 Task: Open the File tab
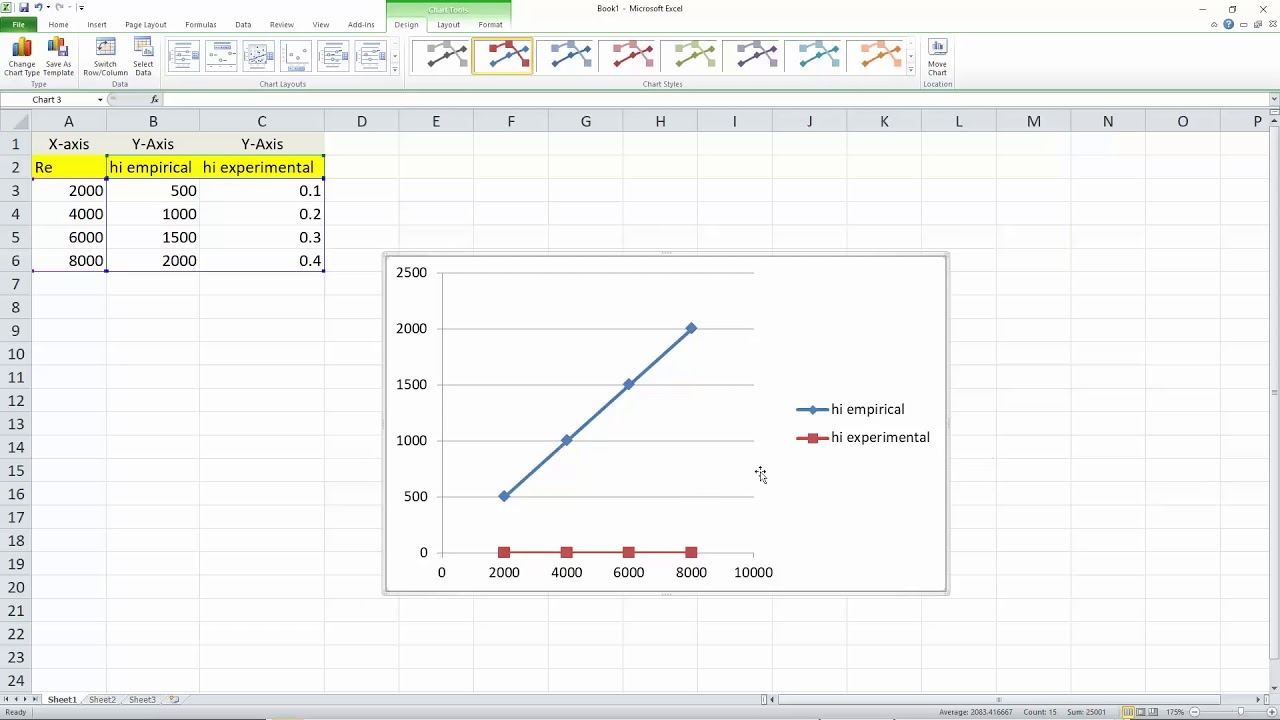coord(18,24)
